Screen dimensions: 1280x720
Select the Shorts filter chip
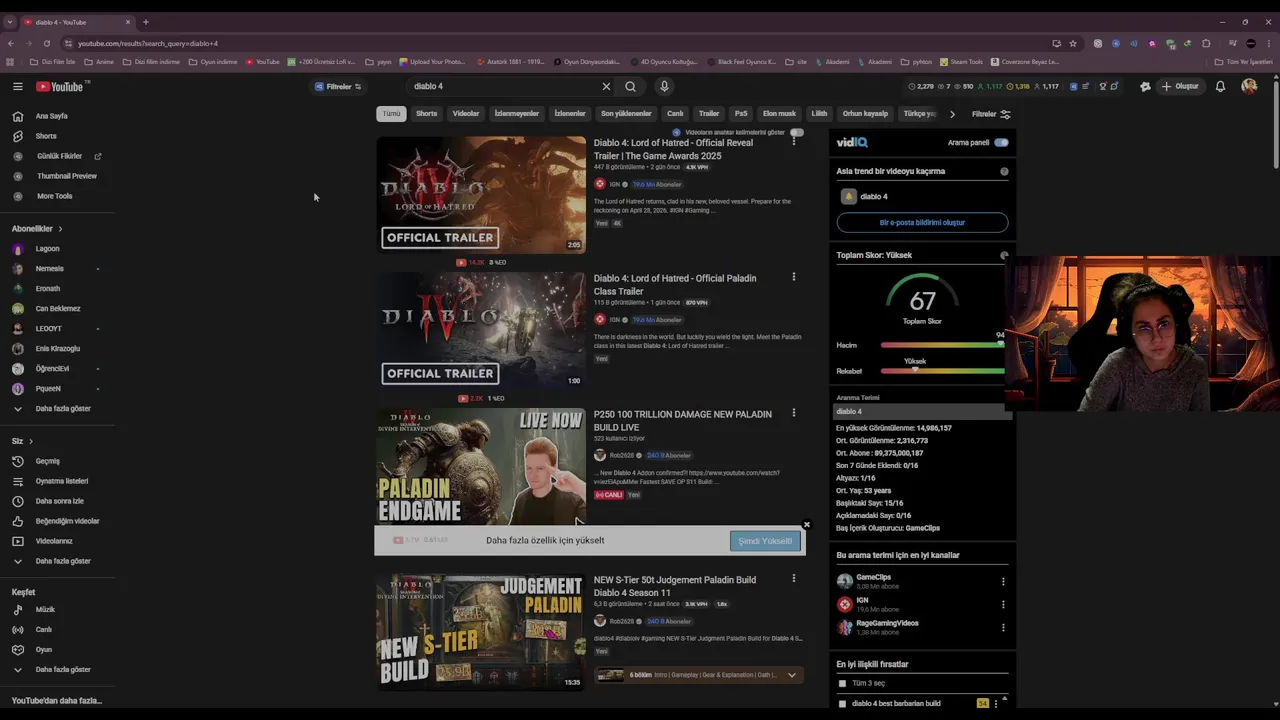427,114
